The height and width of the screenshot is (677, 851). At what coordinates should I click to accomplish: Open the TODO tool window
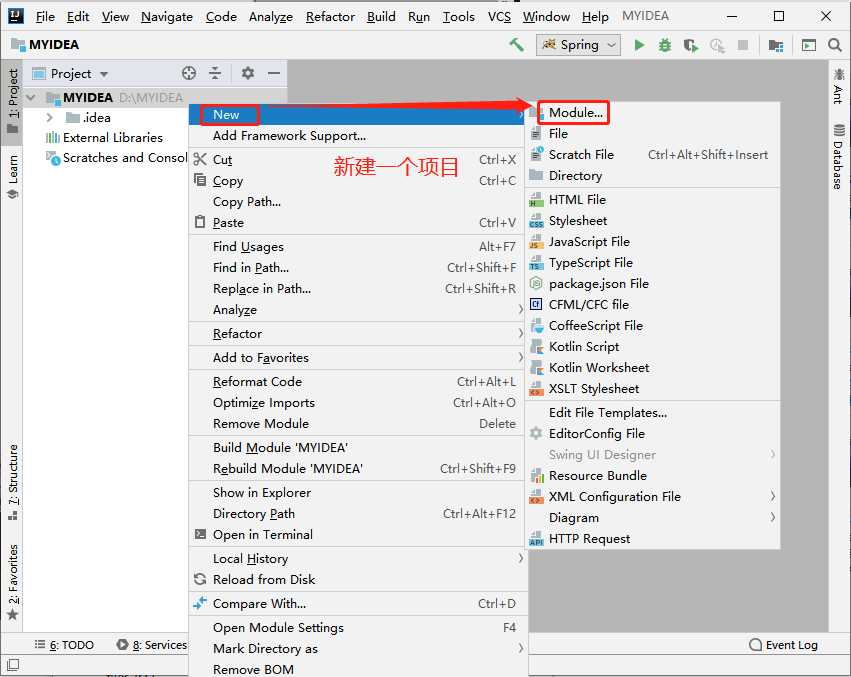pos(64,644)
